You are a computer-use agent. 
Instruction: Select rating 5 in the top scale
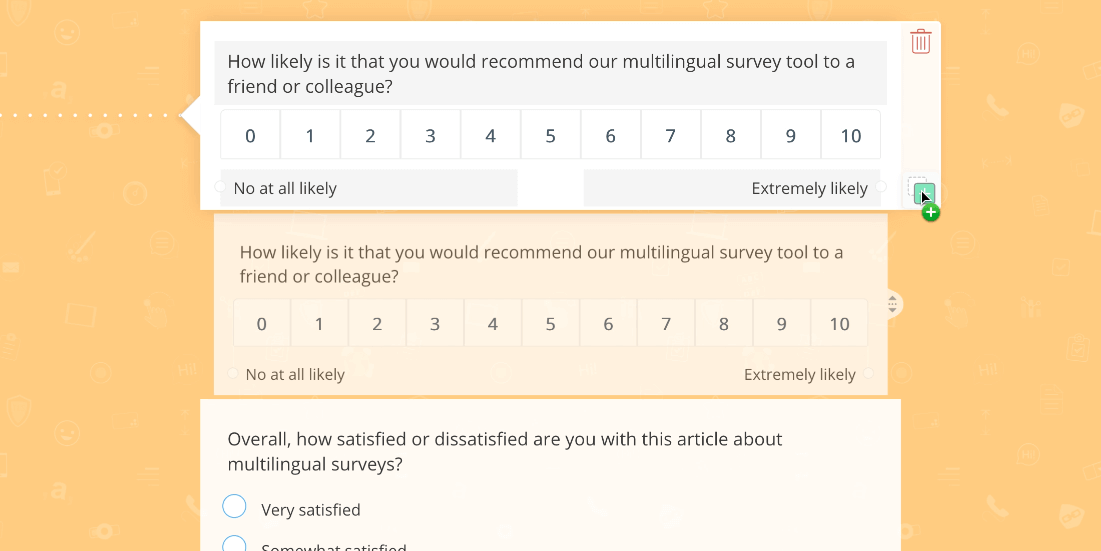pyautogui.click(x=550, y=135)
